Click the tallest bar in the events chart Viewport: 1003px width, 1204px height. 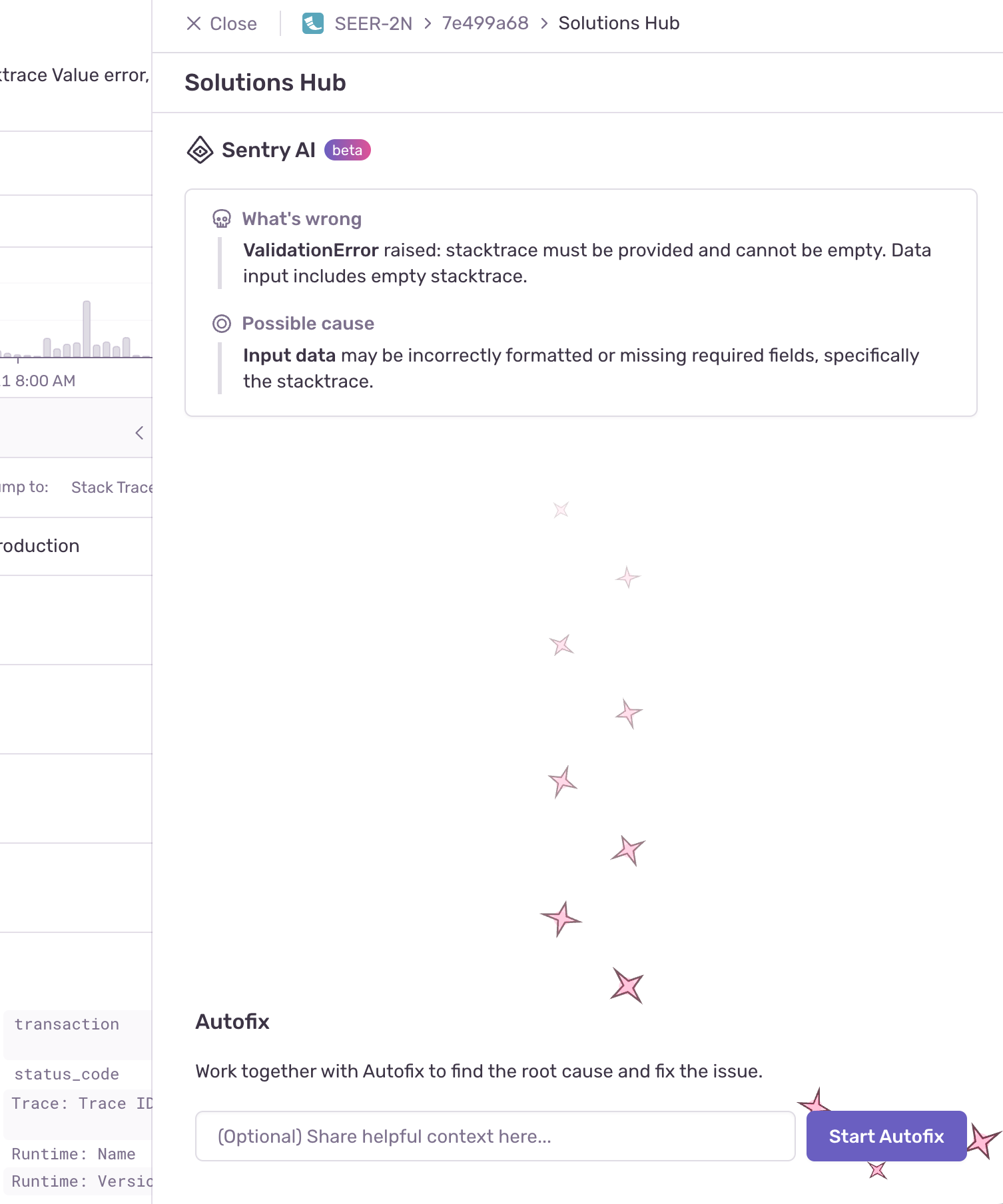tap(87, 328)
